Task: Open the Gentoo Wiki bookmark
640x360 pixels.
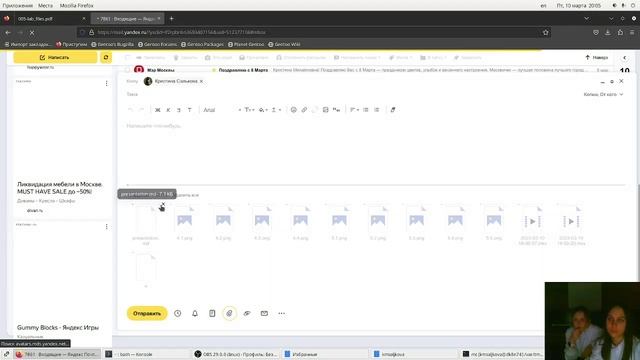Action: pos(284,44)
